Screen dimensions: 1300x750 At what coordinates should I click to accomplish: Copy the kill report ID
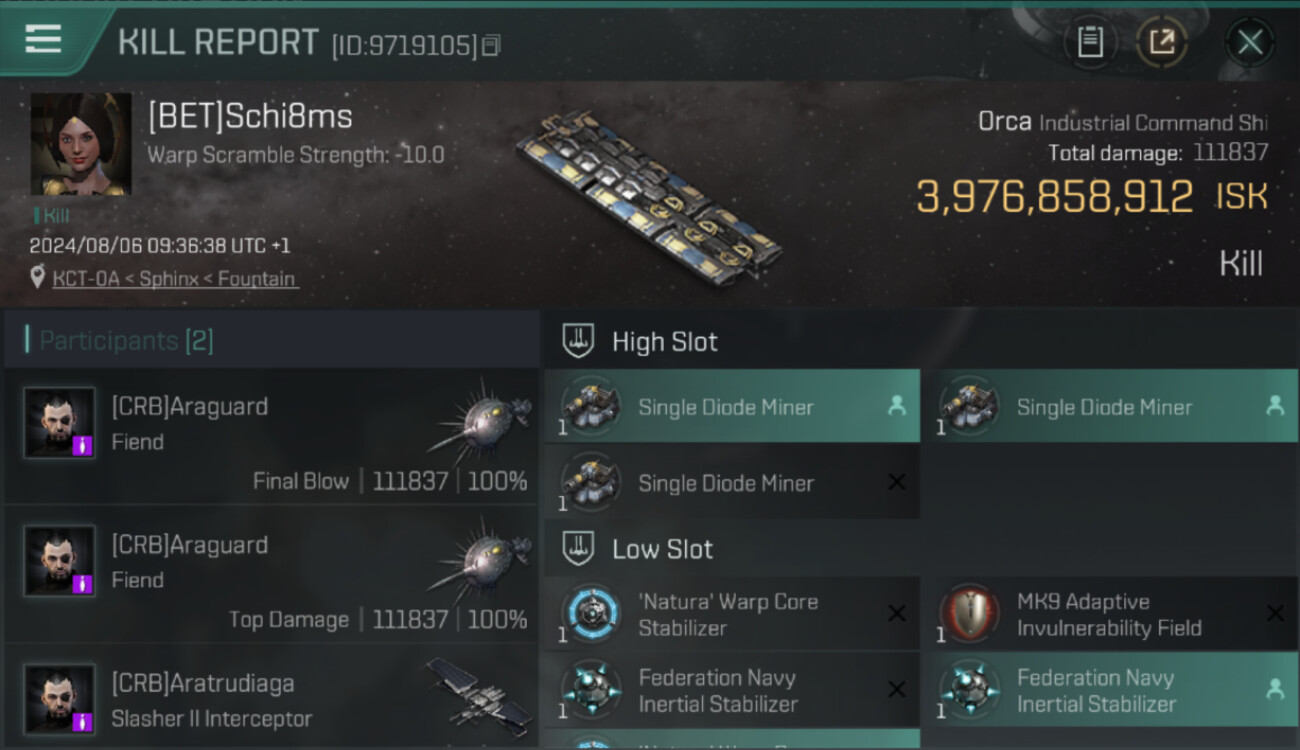click(x=490, y=45)
